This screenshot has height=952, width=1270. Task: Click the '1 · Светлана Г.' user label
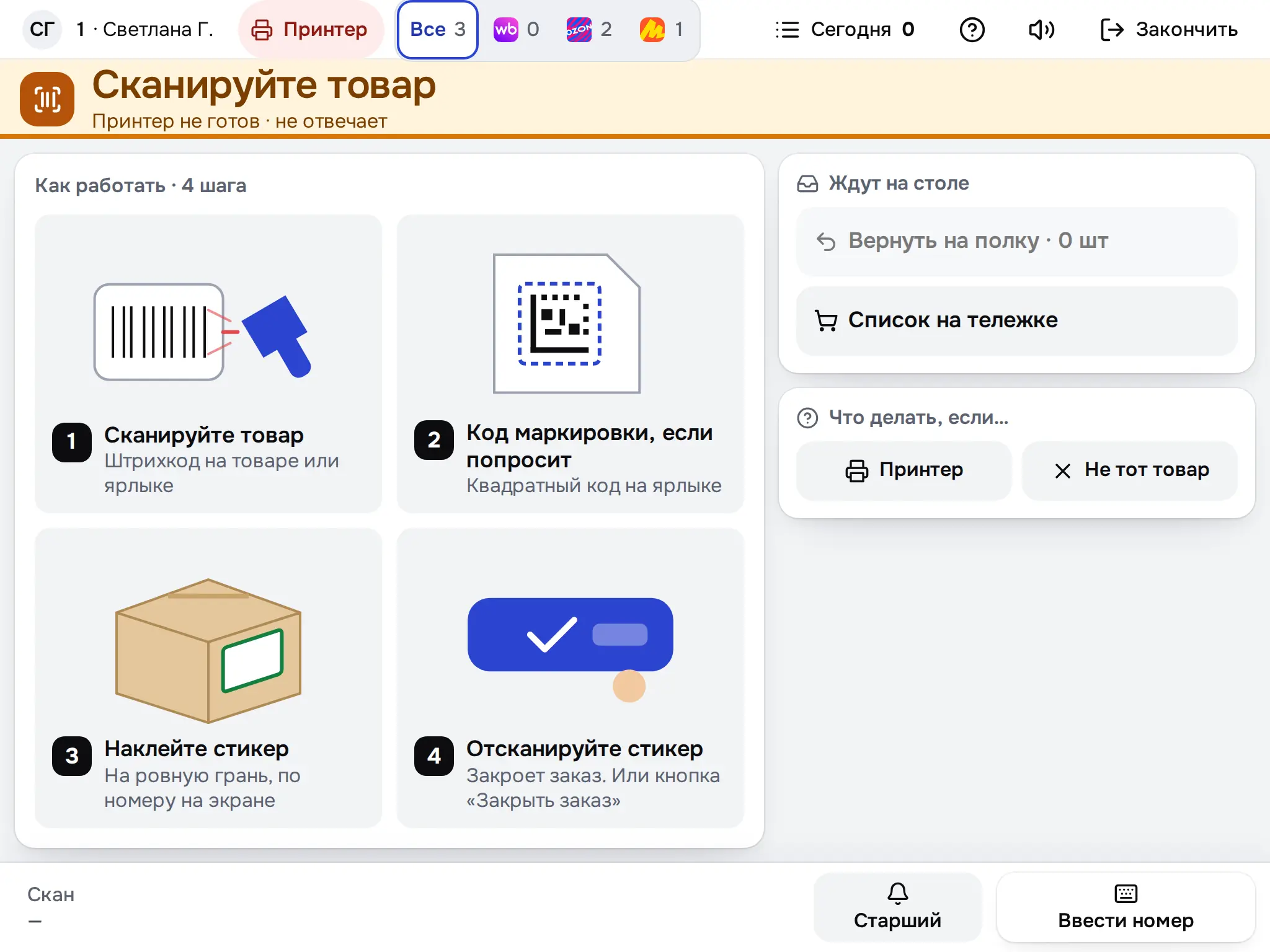(144, 29)
